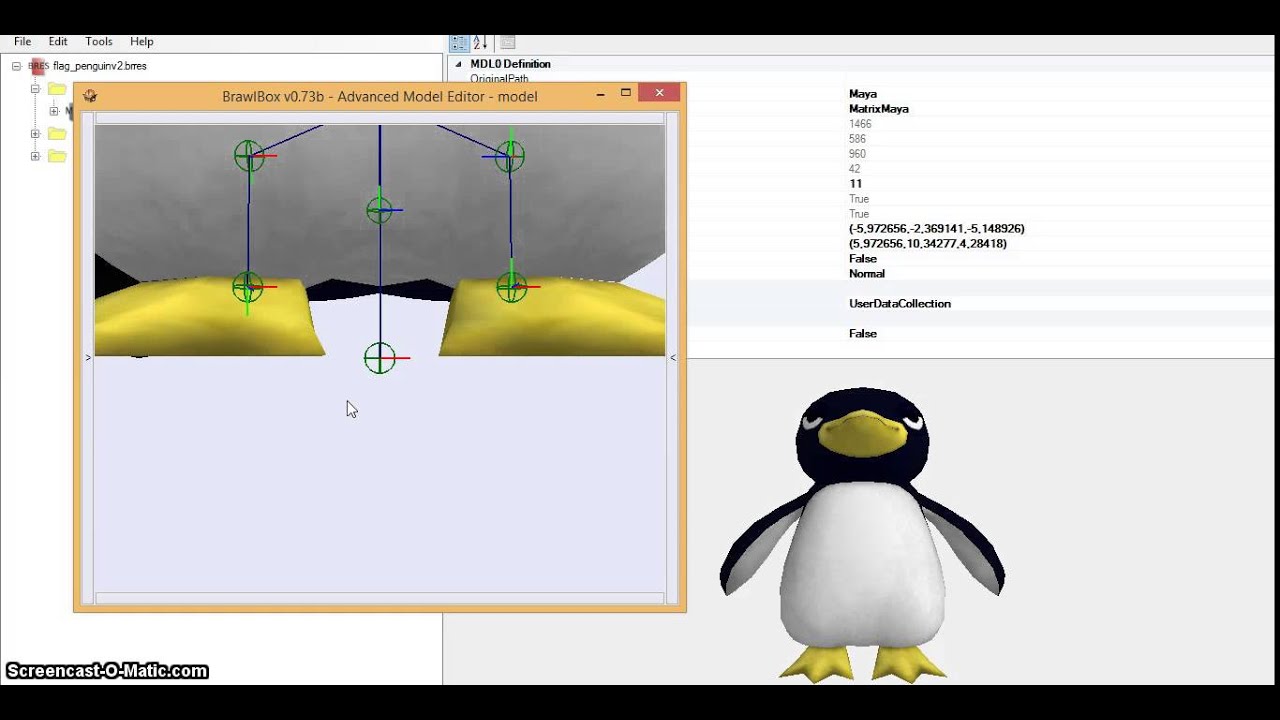Click the (-5,972656,-2,369141,-5,148926) value

(x=937, y=229)
